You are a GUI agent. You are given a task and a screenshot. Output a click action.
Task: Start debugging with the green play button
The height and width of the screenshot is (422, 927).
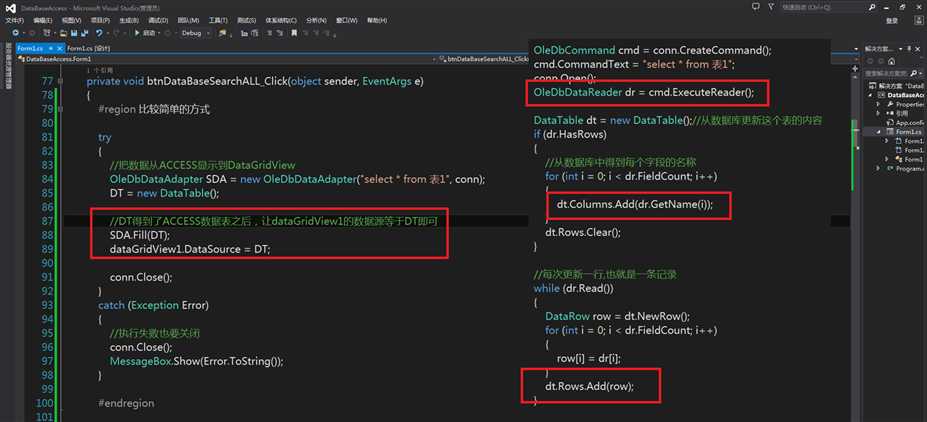click(137, 33)
